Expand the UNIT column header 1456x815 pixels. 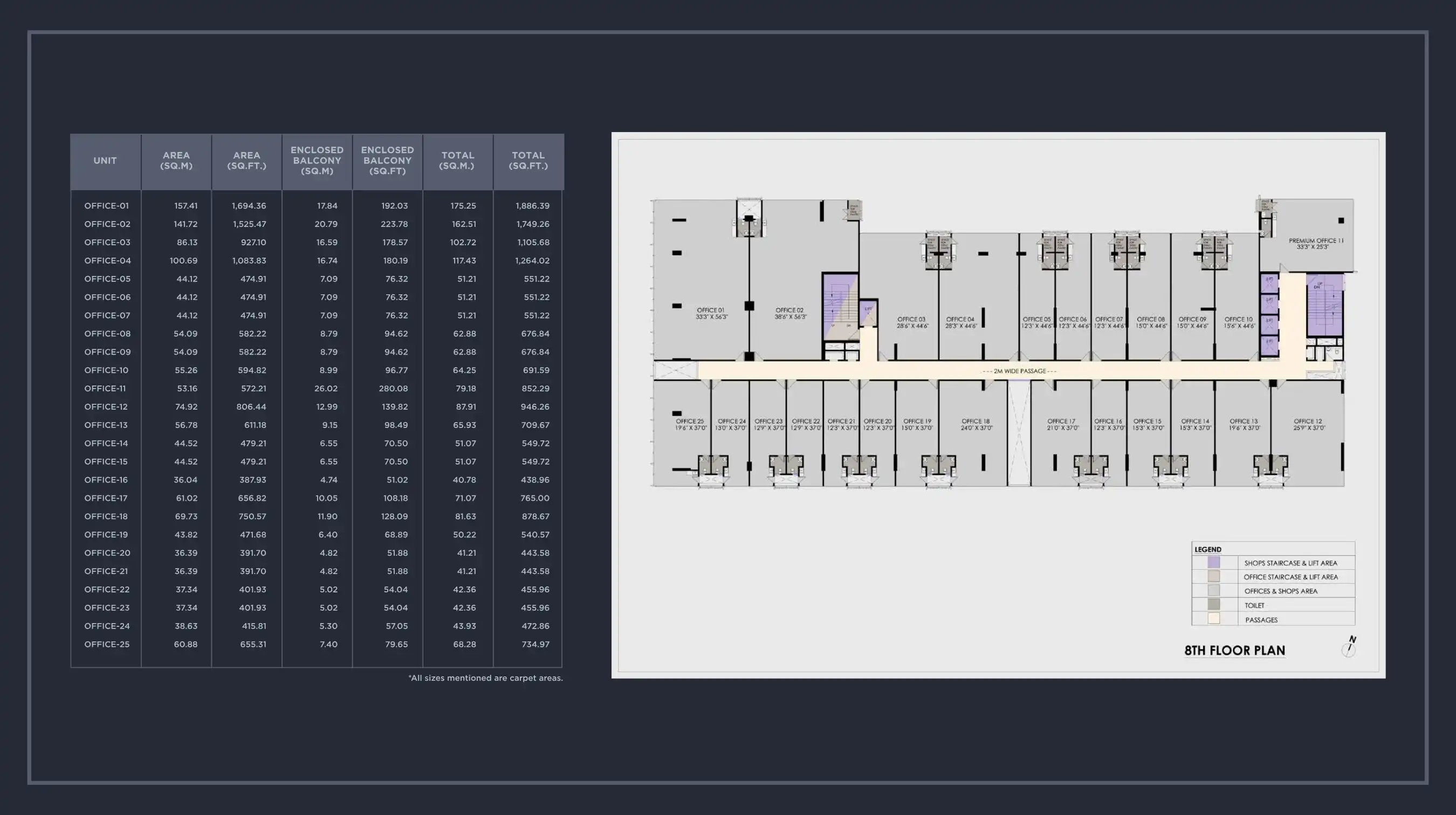coord(105,161)
